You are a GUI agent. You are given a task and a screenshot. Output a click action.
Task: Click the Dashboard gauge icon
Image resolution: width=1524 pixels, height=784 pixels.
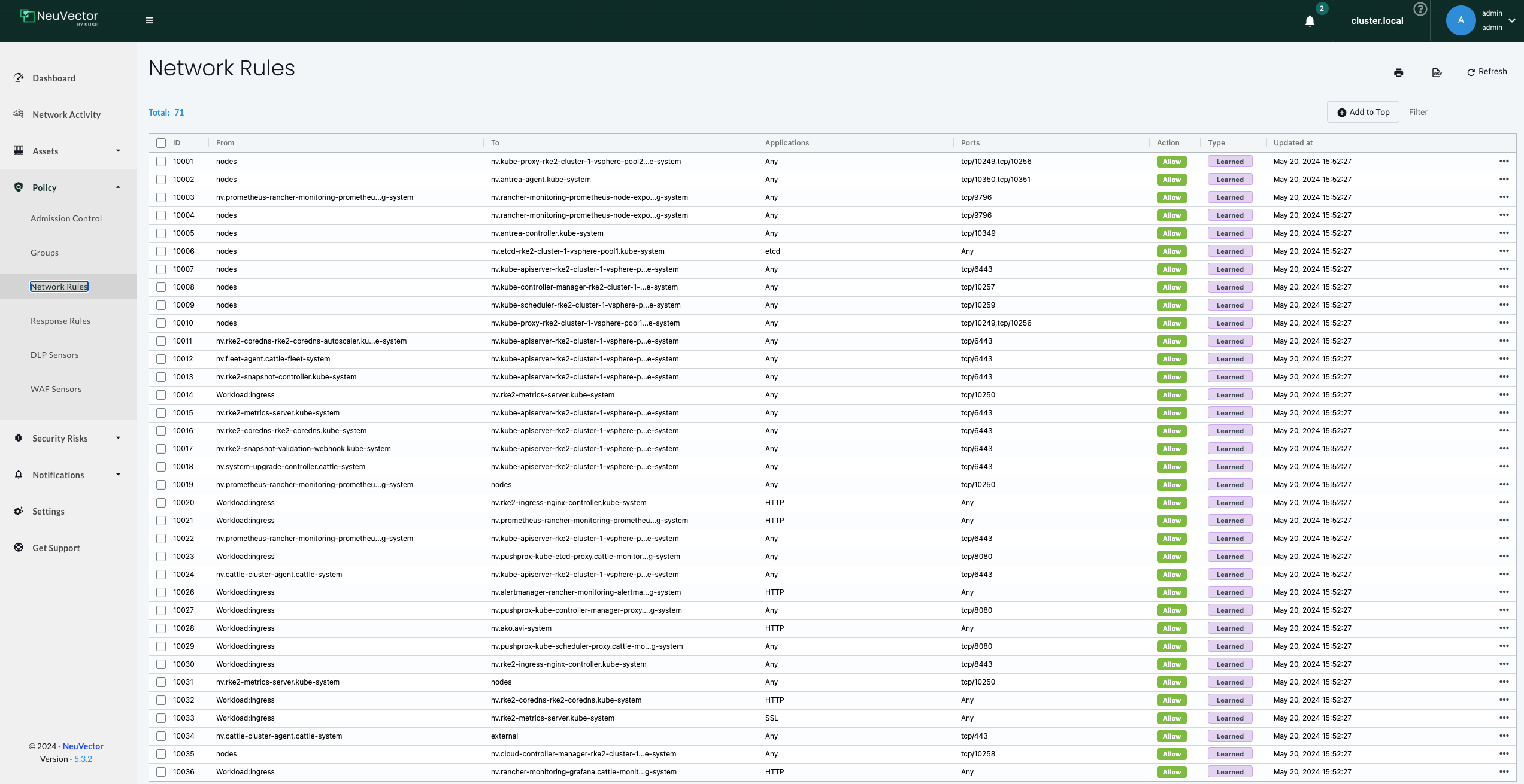tap(19, 78)
